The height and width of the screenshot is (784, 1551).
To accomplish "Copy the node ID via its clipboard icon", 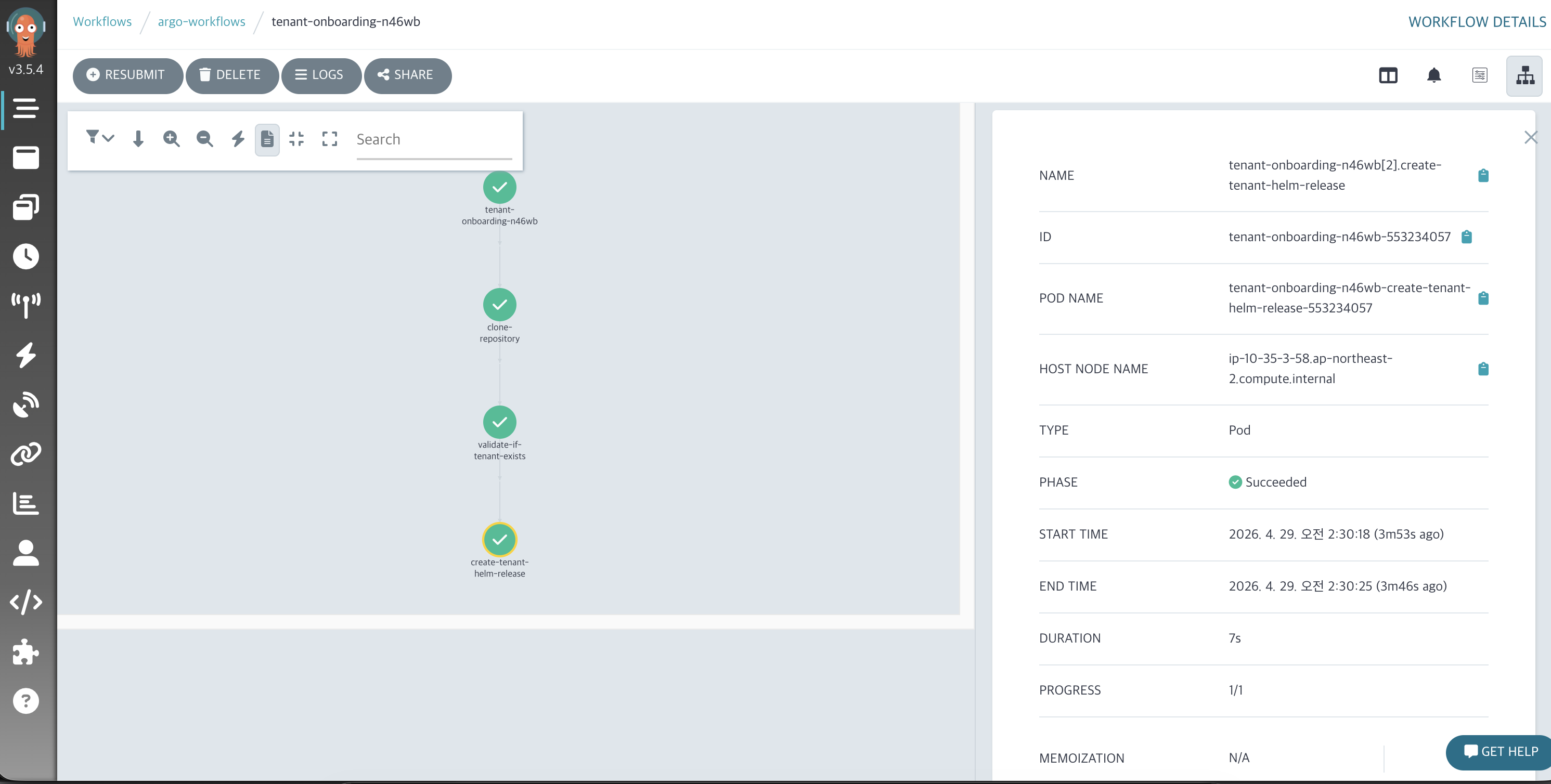I will 1467,237.
